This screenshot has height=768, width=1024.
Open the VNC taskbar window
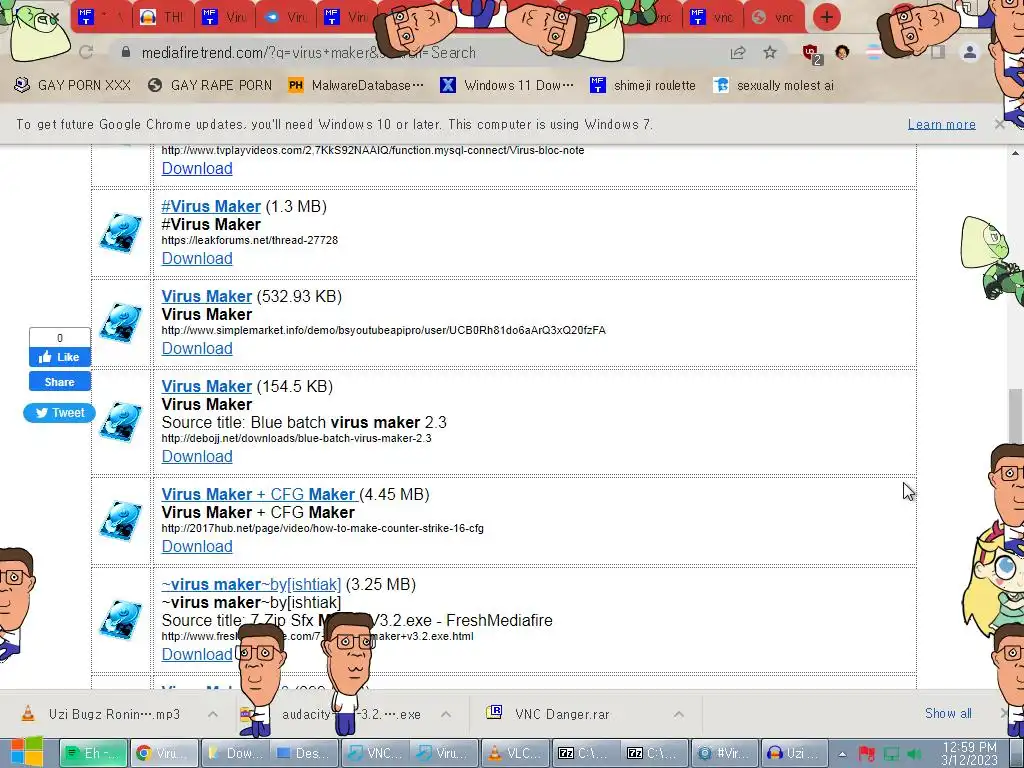coord(376,753)
